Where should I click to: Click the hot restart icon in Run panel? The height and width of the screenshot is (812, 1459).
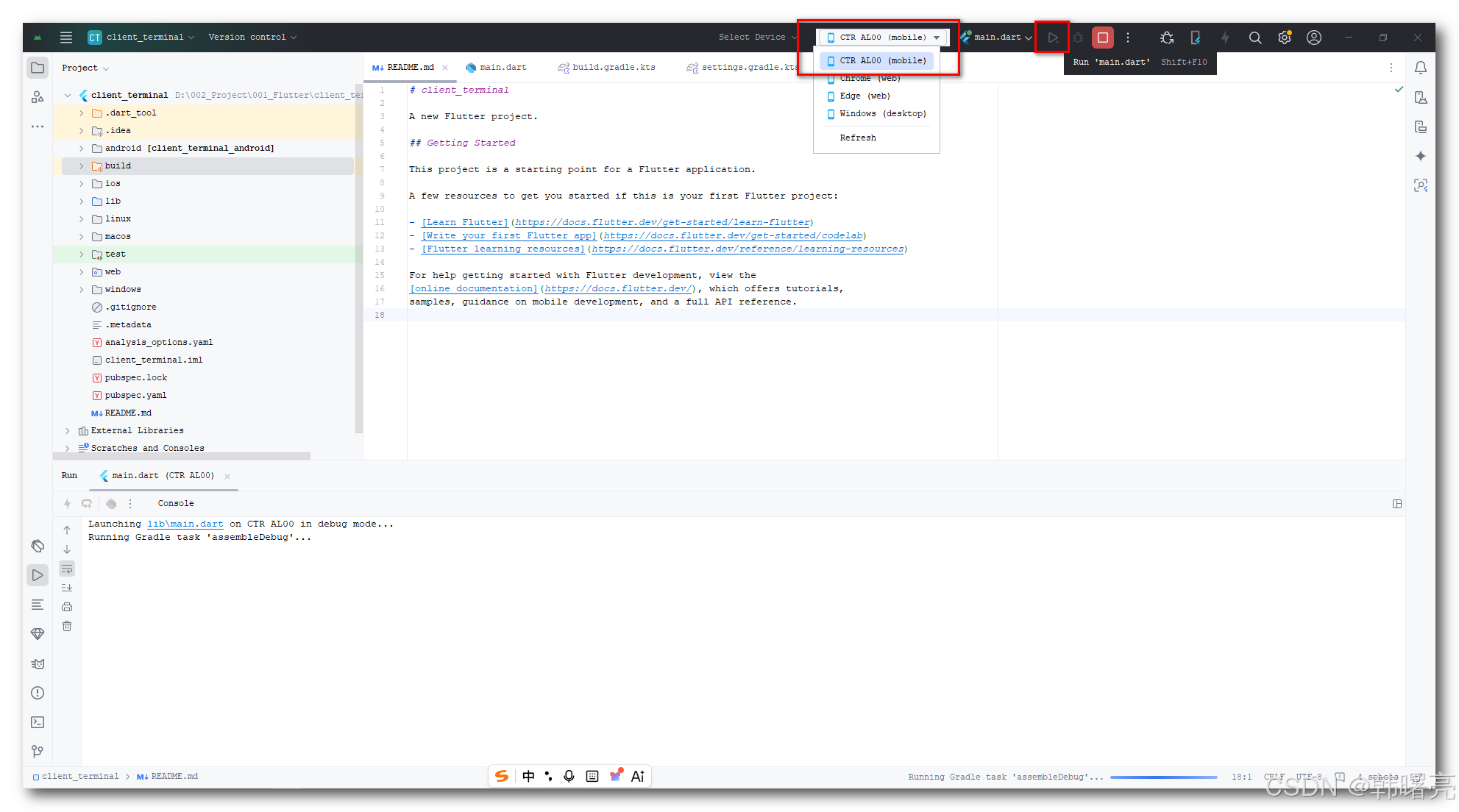[87, 504]
